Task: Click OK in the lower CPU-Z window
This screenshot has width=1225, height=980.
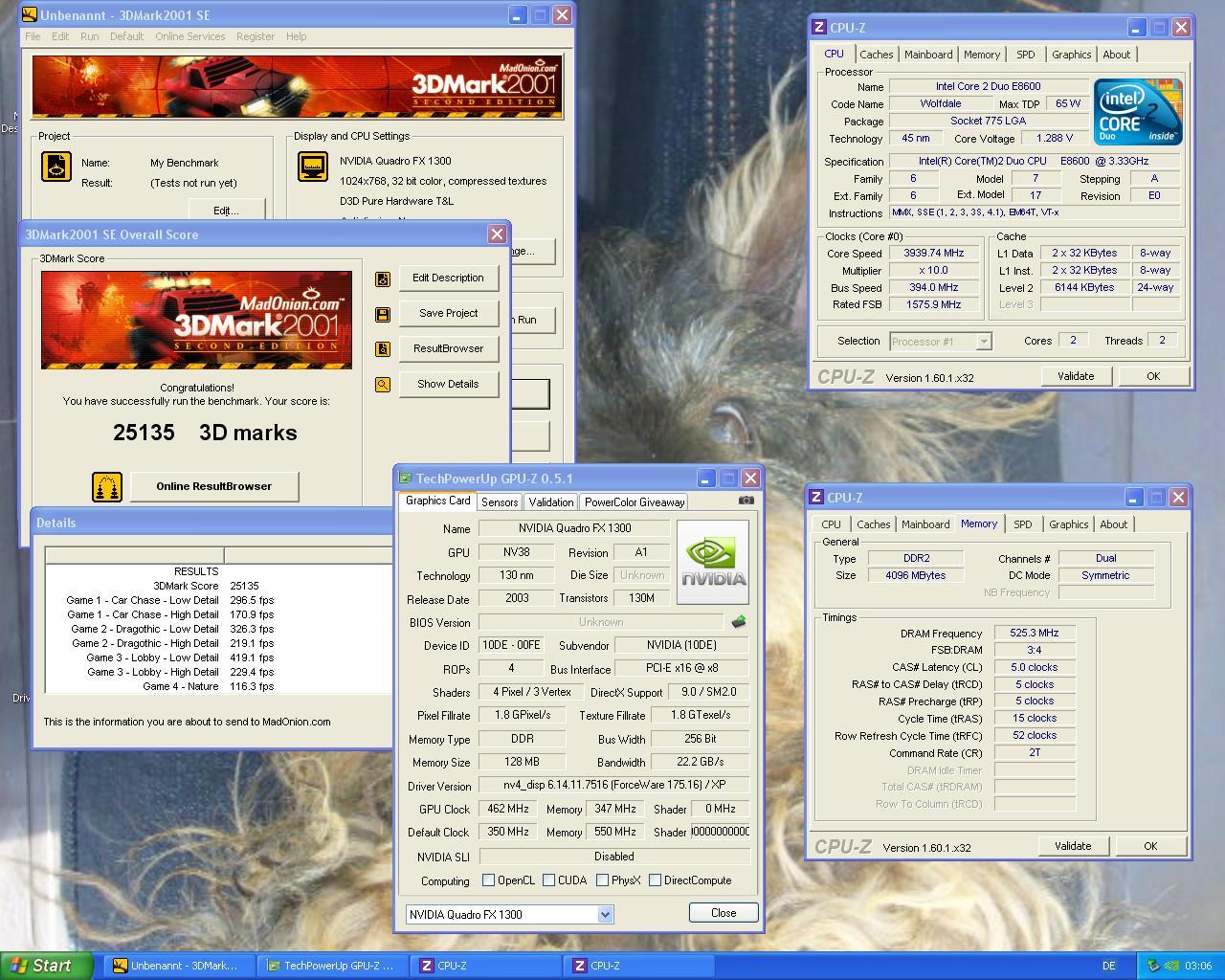Action: [1150, 846]
